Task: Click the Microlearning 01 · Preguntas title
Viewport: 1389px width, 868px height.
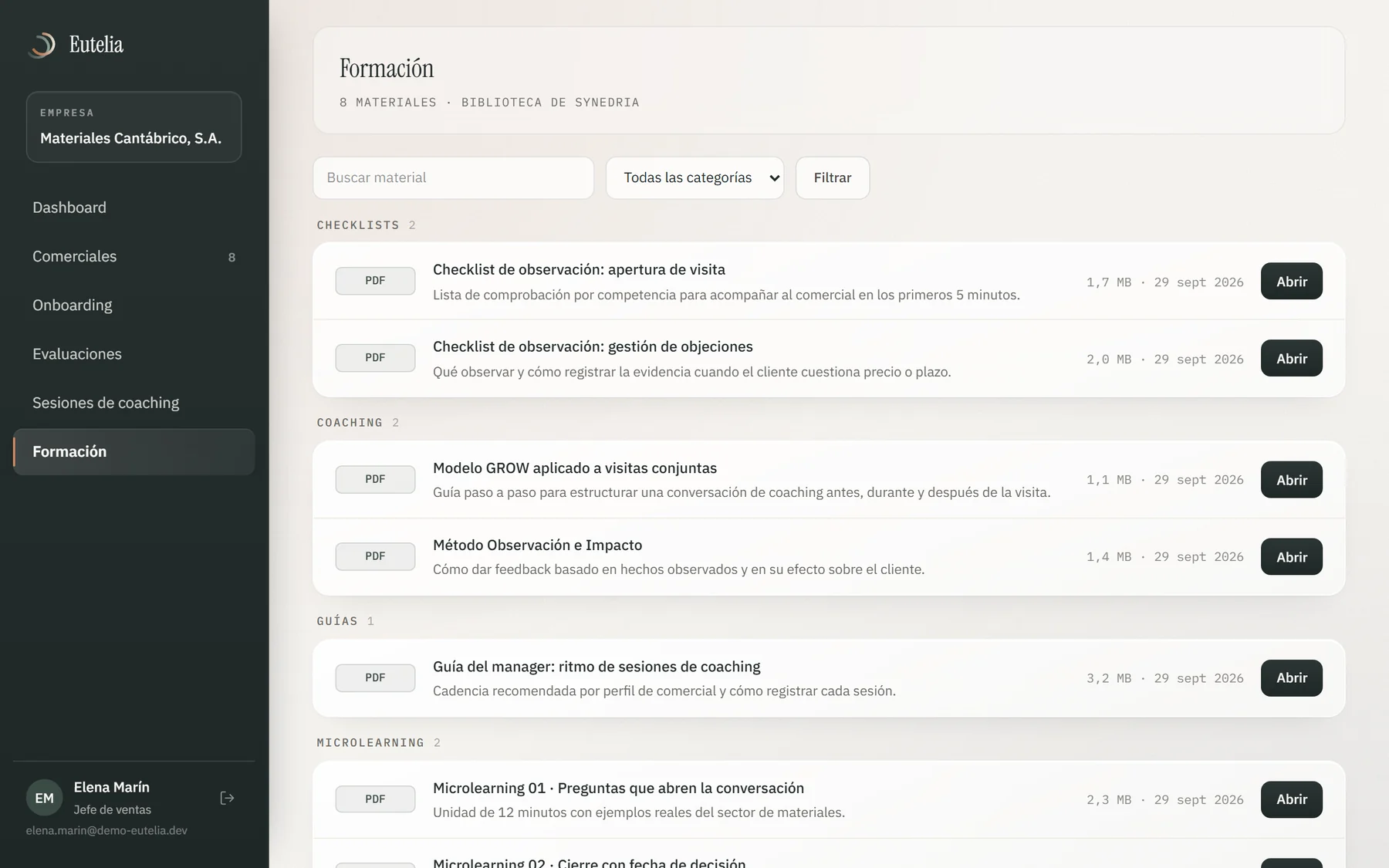Action: pyautogui.click(x=618, y=788)
